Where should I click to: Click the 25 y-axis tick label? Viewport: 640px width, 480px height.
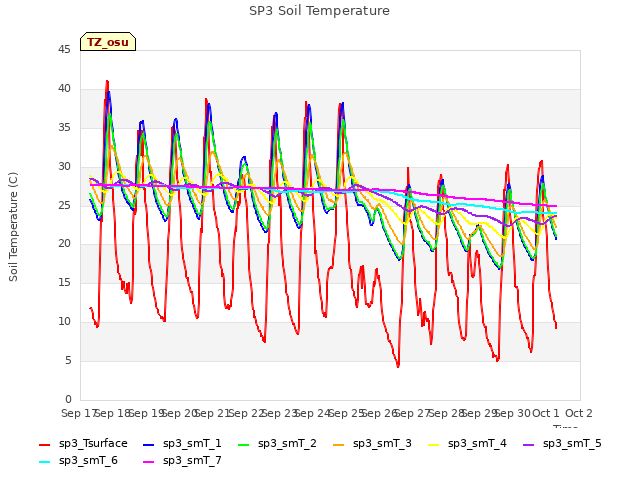point(64,205)
